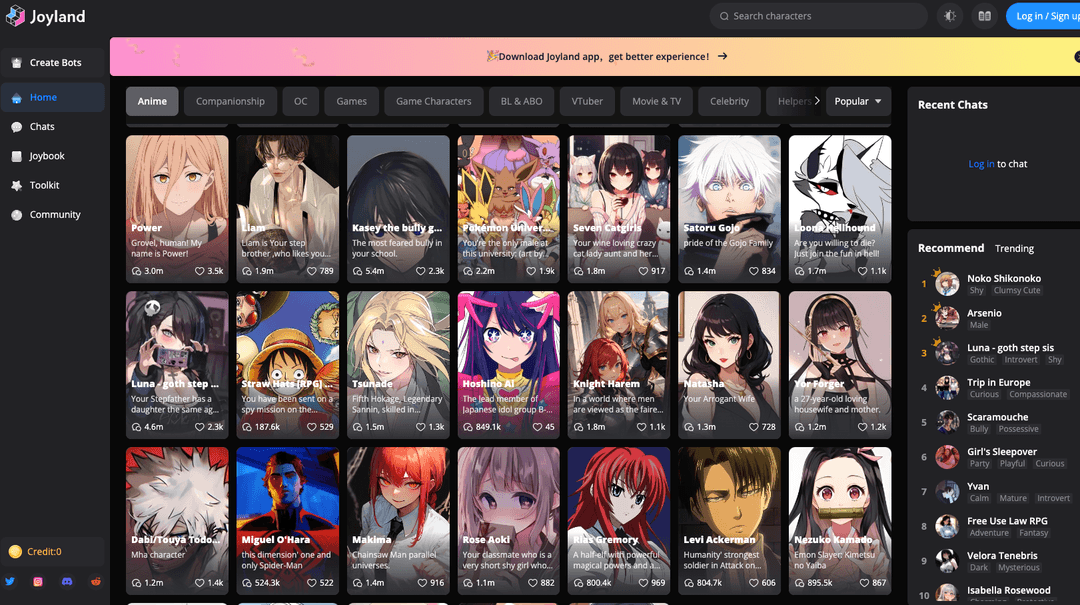Click the Clumsy Cute tag under Noko Shikonoko
The width and height of the screenshot is (1080, 605).
1017,291
